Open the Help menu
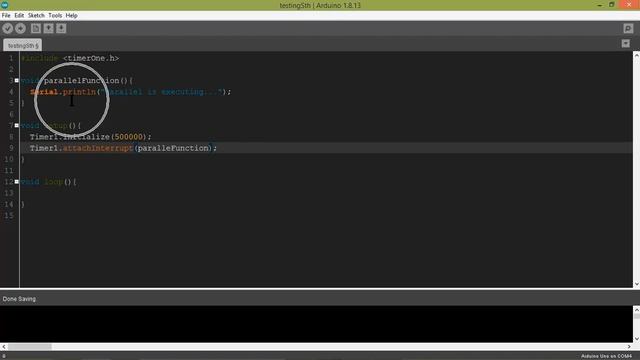Viewport: 640px width, 360px height. coord(71,16)
